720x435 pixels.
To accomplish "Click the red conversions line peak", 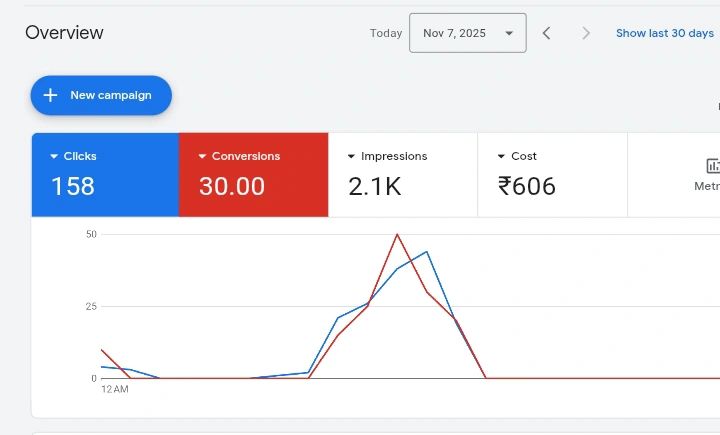I will pos(397,235).
